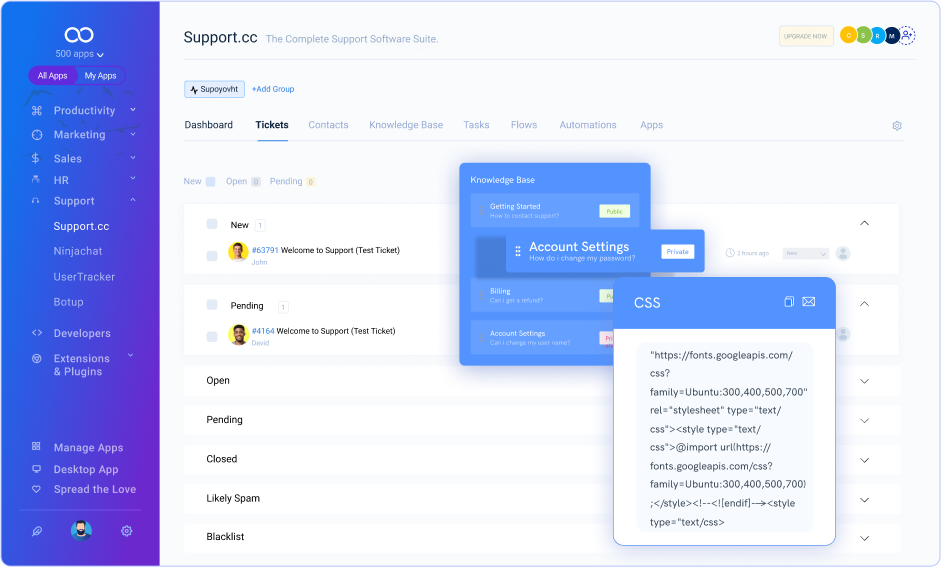
Task: Open ticket #4164 link
Action: pyautogui.click(x=263, y=331)
